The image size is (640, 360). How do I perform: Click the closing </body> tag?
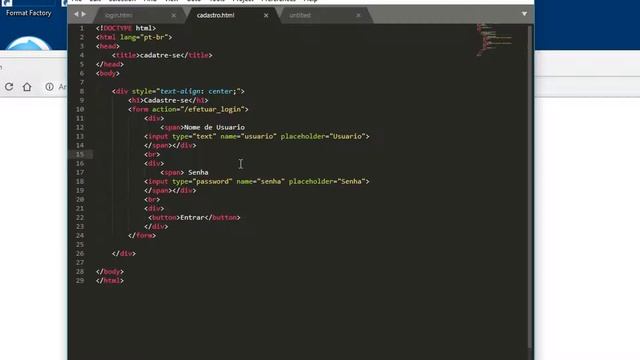(x=110, y=271)
